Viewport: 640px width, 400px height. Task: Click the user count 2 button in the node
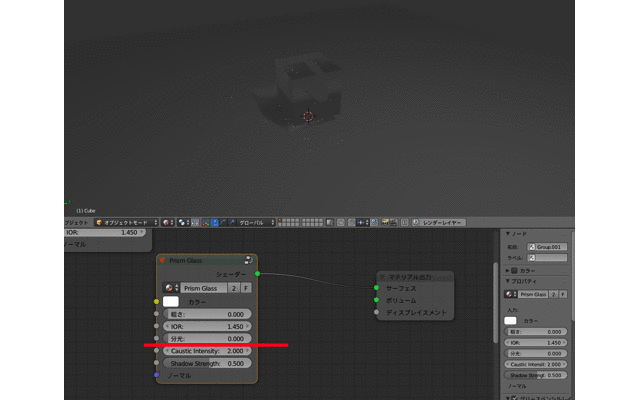233,288
